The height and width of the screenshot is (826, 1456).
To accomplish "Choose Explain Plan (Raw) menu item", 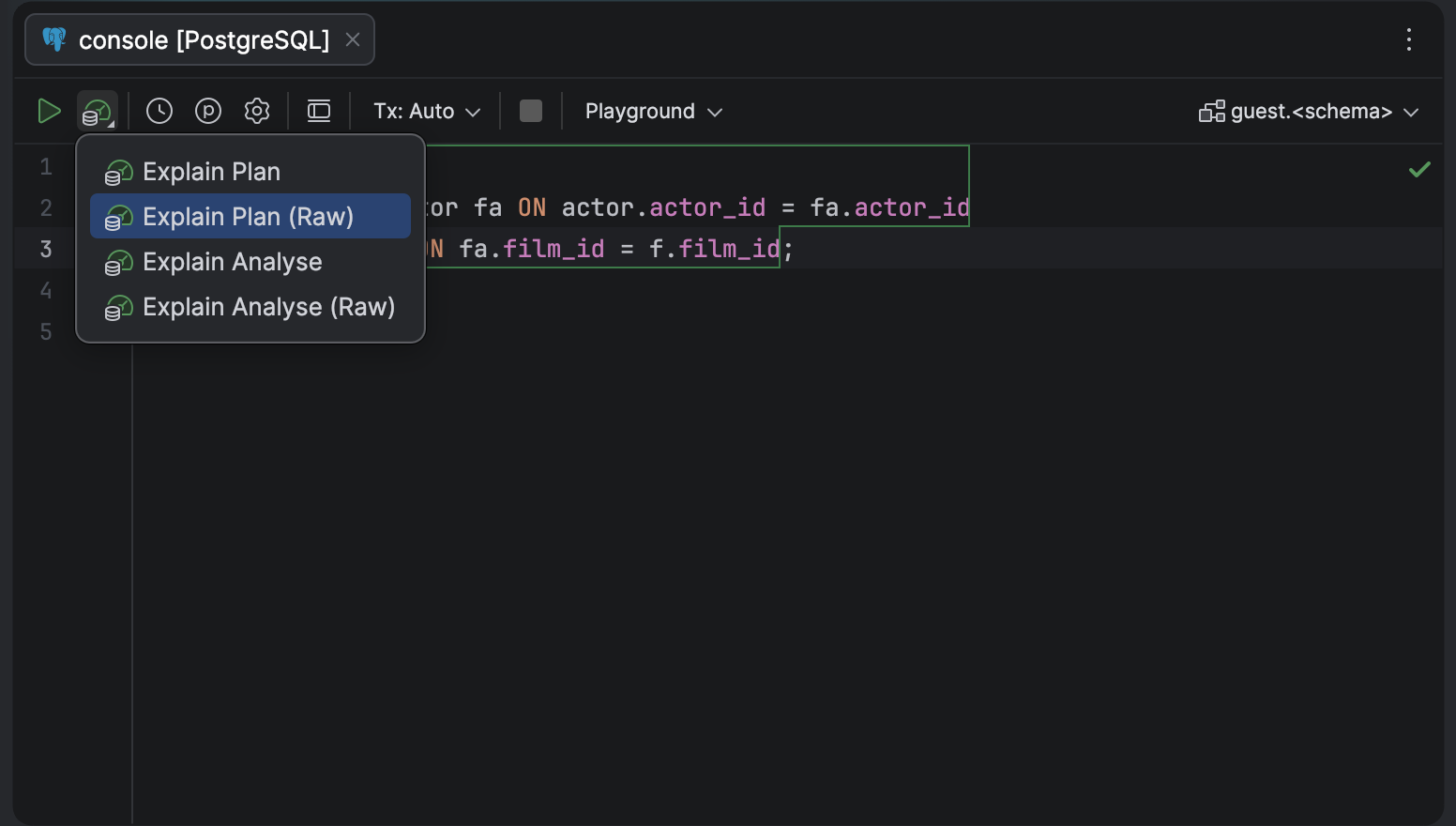I will pyautogui.click(x=250, y=217).
